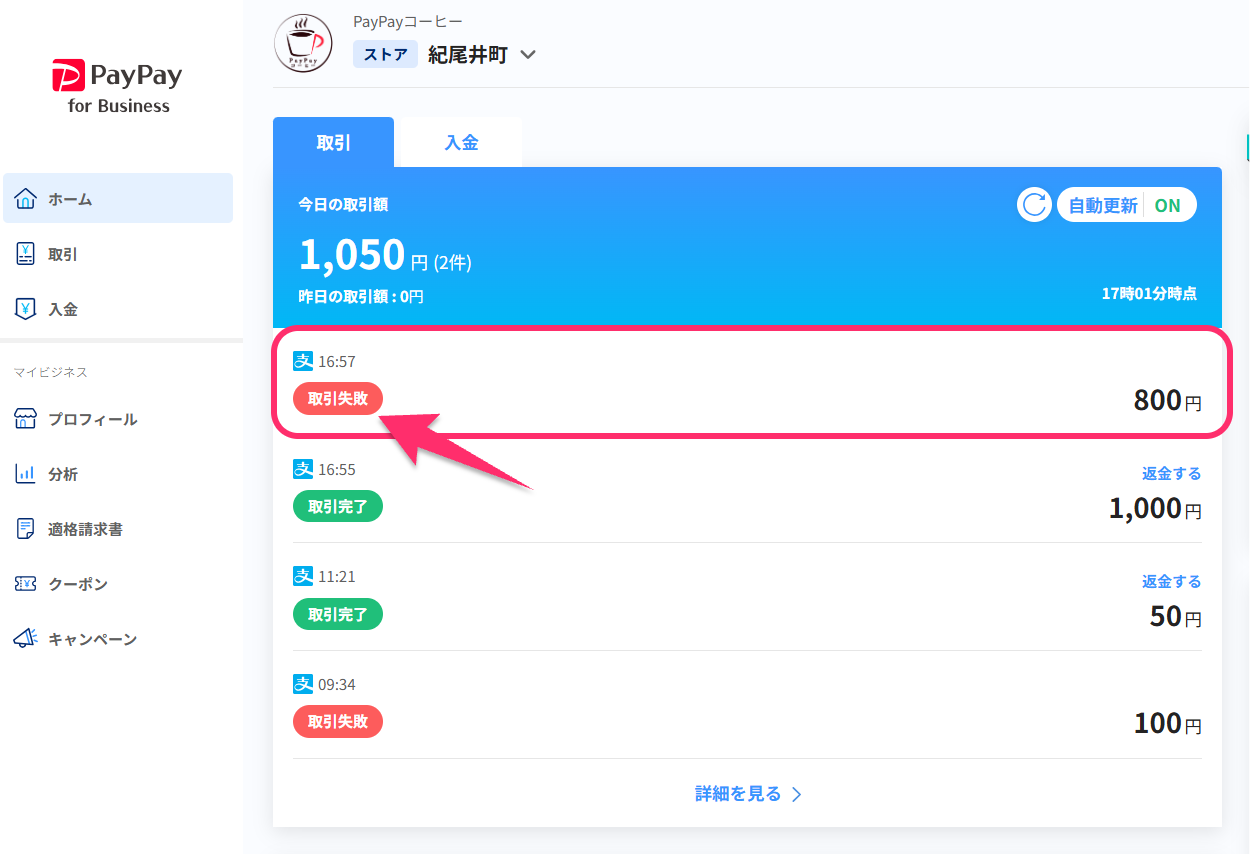Image resolution: width=1250 pixels, height=854 pixels.
Task: Click the マイビジネス section label
Action: pyautogui.click(x=51, y=372)
